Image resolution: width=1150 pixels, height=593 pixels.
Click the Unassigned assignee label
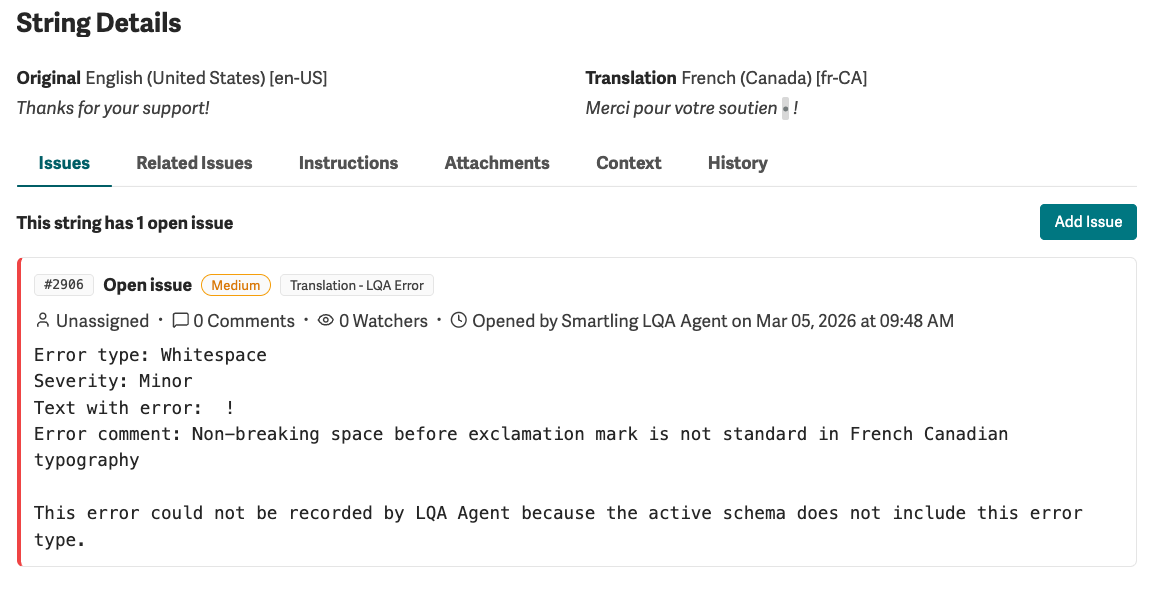tap(103, 320)
